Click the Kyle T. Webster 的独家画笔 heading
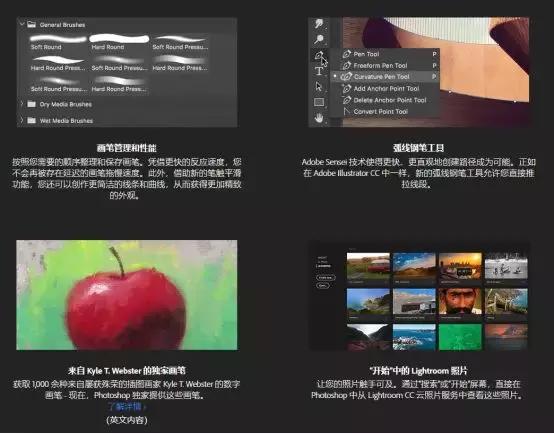Image resolution: width=554 pixels, height=434 pixels. (127, 370)
